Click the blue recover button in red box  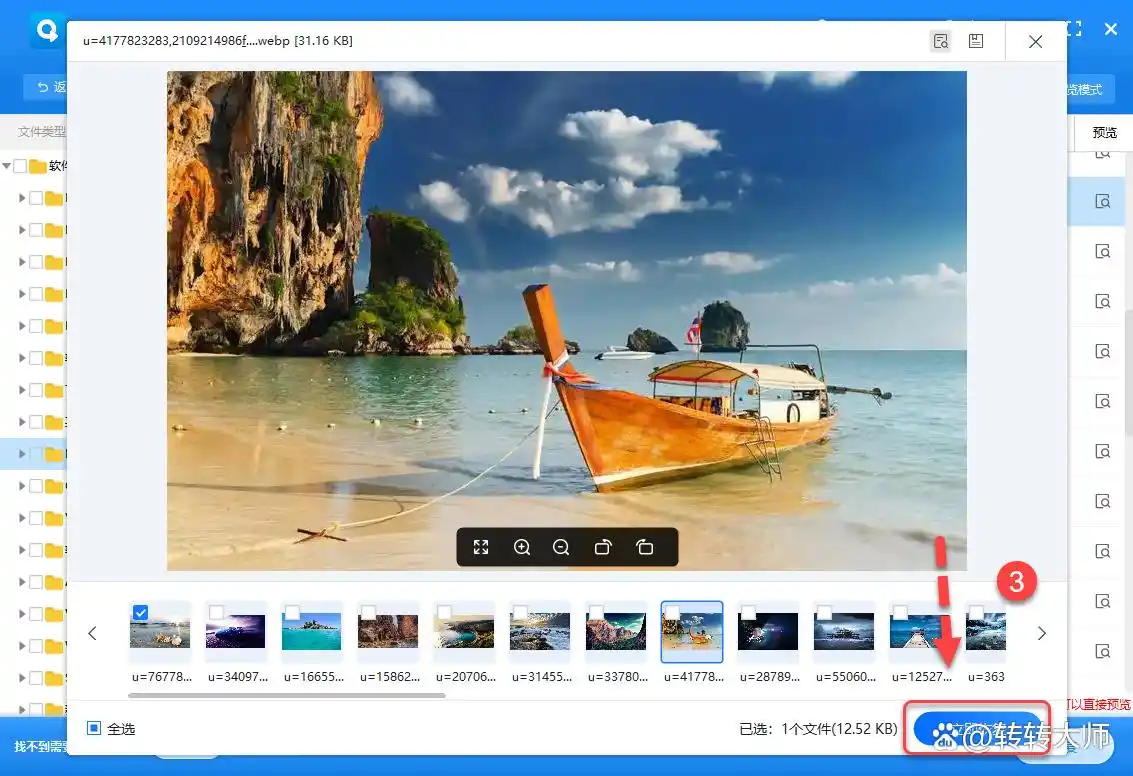click(976, 727)
